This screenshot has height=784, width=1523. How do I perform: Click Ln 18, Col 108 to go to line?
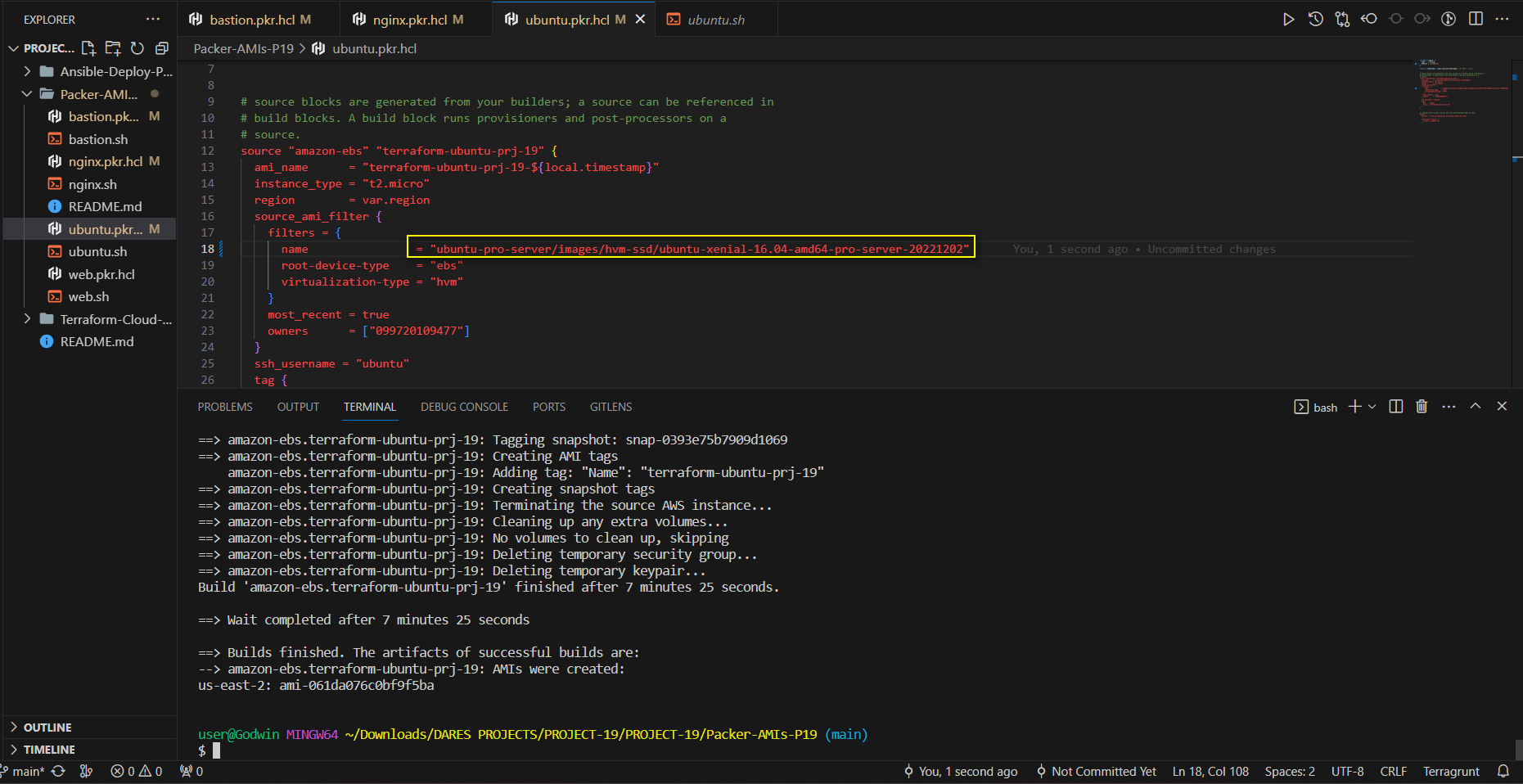click(1210, 771)
